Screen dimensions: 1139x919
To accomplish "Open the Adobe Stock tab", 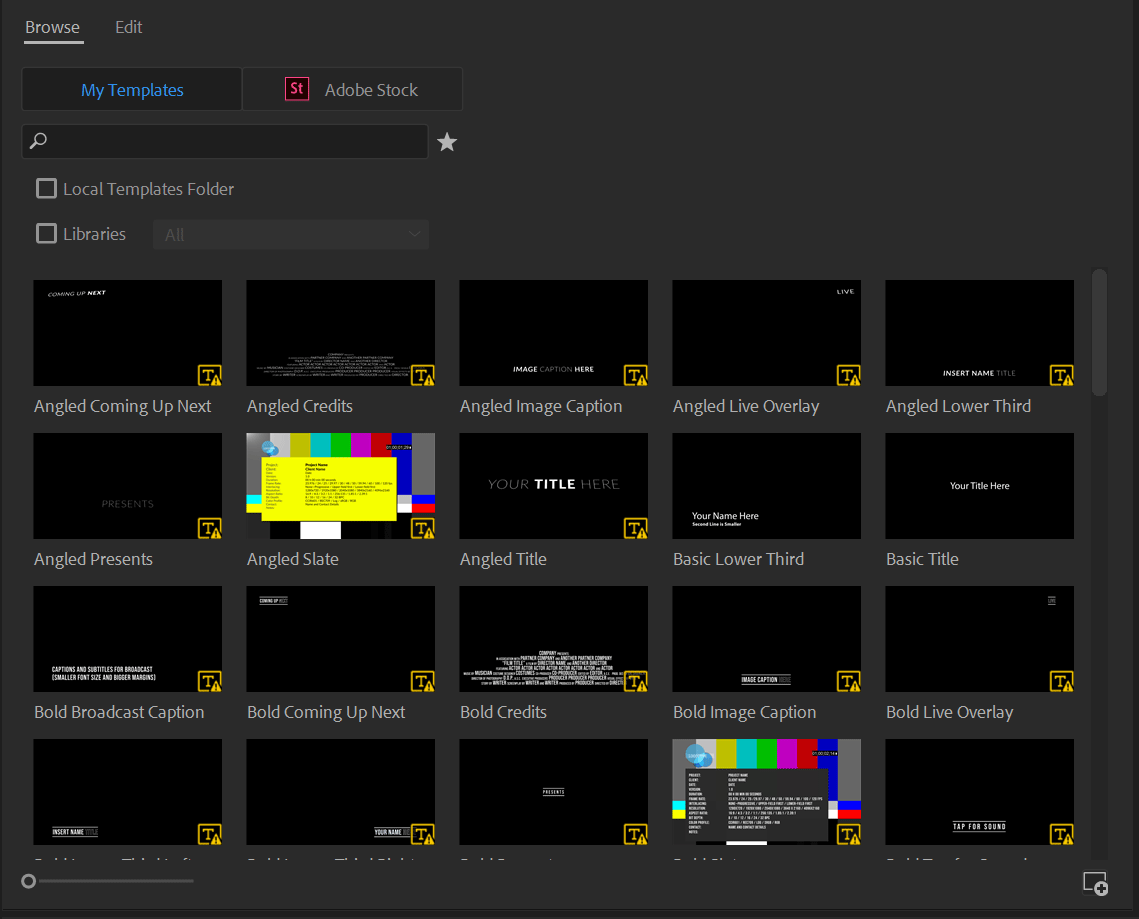I will click(352, 89).
